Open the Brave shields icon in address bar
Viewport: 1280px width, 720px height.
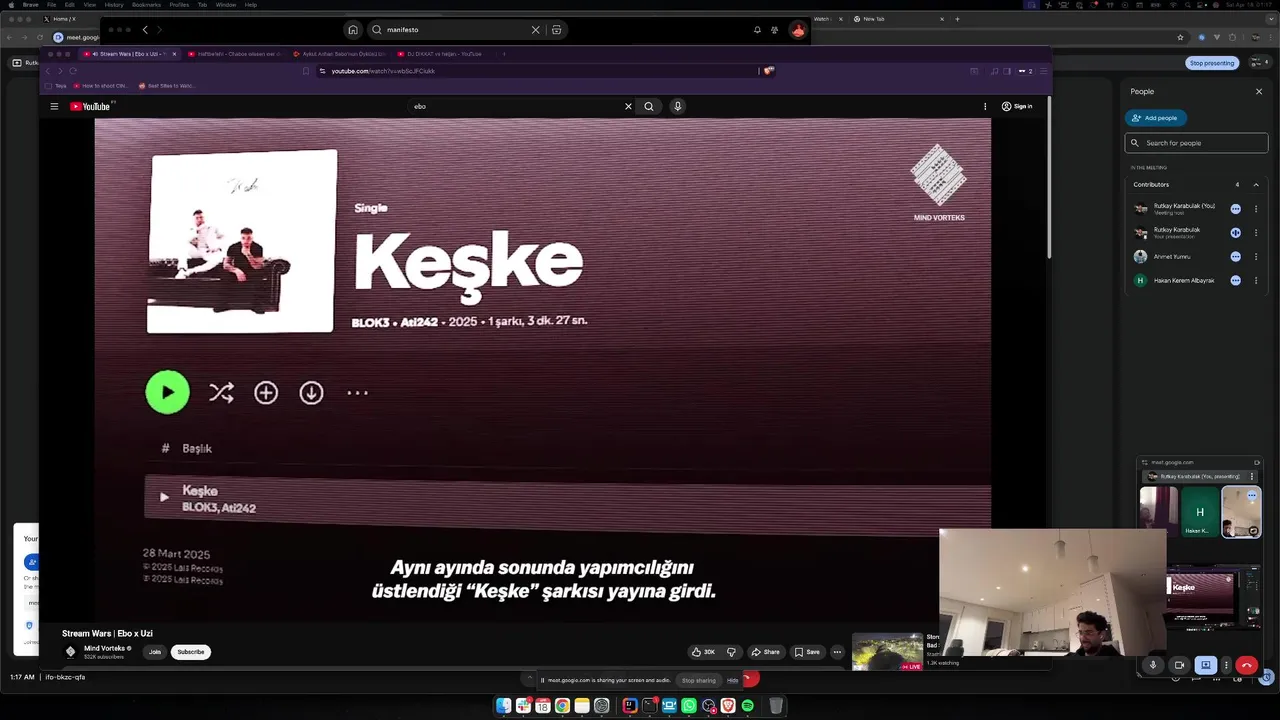click(768, 71)
